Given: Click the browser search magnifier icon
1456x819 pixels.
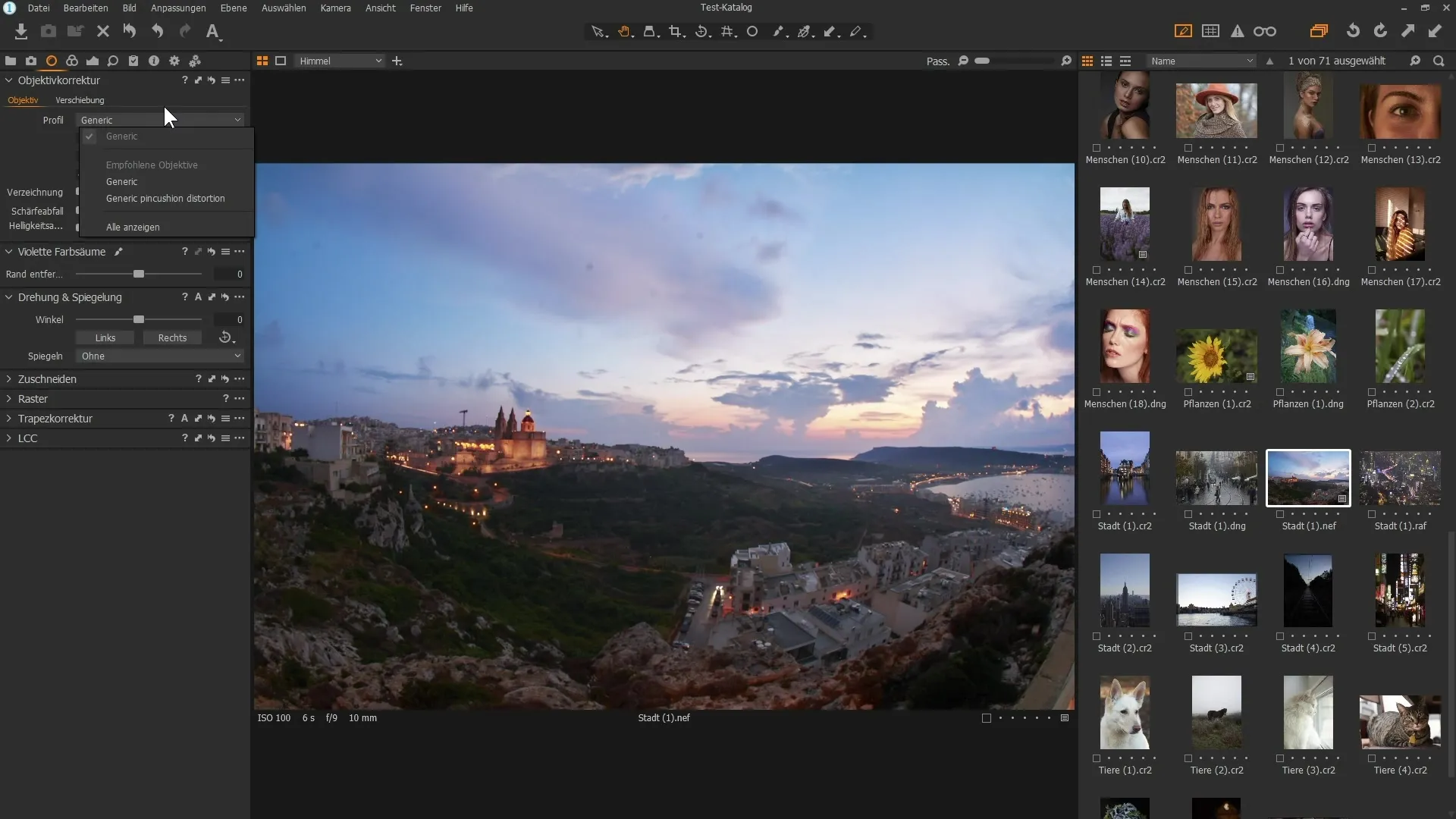Looking at the screenshot, I should (1439, 61).
